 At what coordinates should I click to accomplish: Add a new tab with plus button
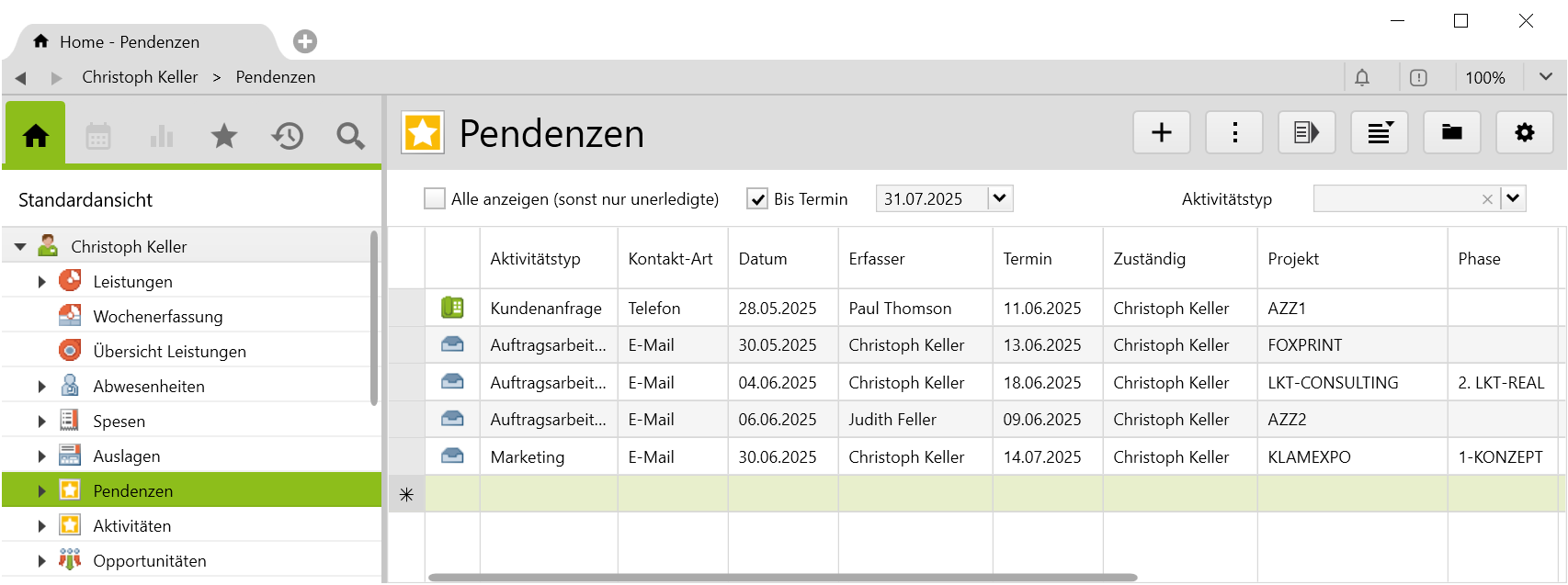(x=305, y=41)
